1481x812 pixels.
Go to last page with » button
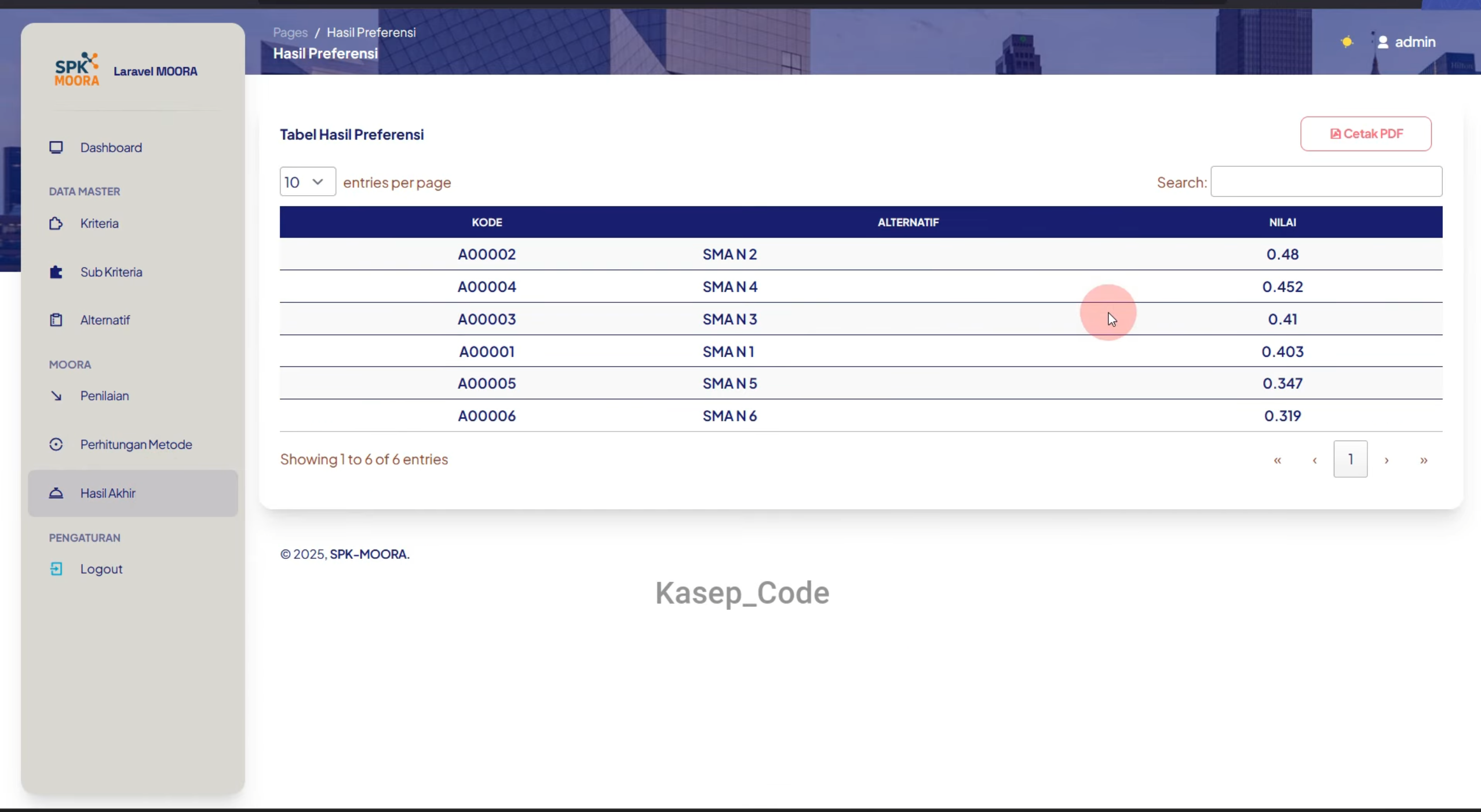1424,460
